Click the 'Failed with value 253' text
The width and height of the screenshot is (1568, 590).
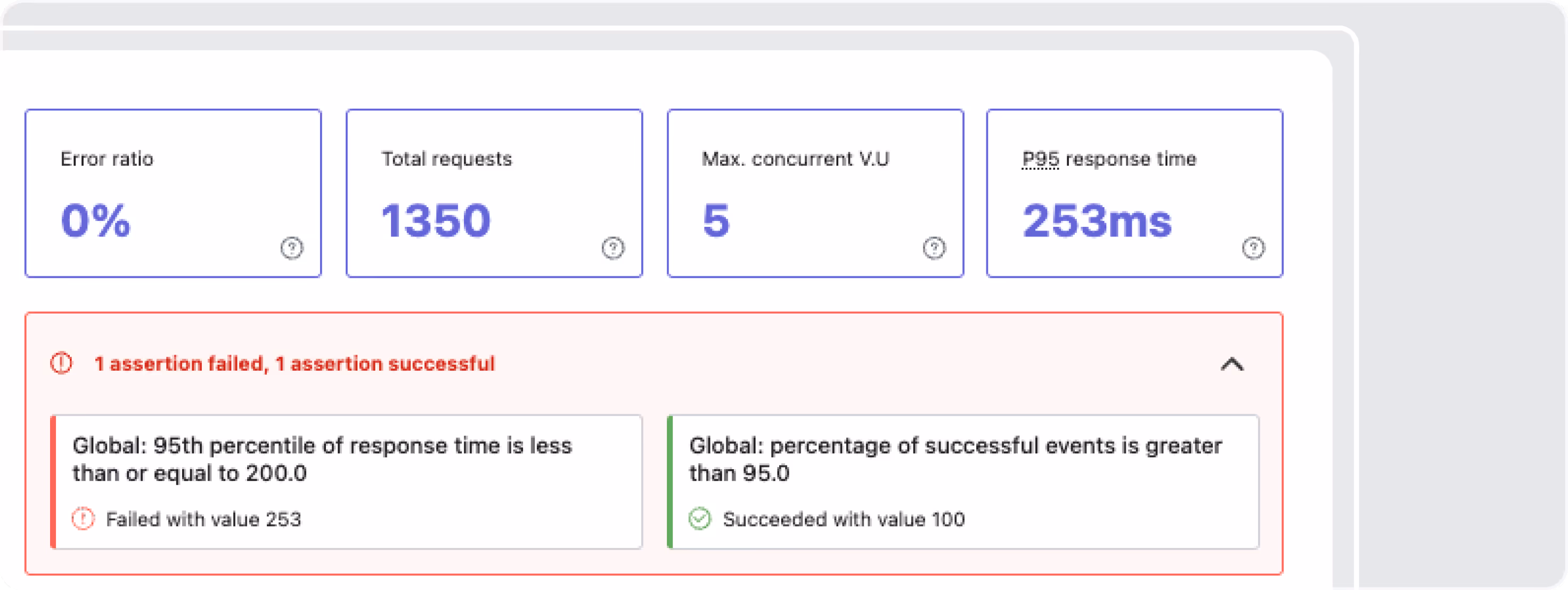(x=203, y=519)
